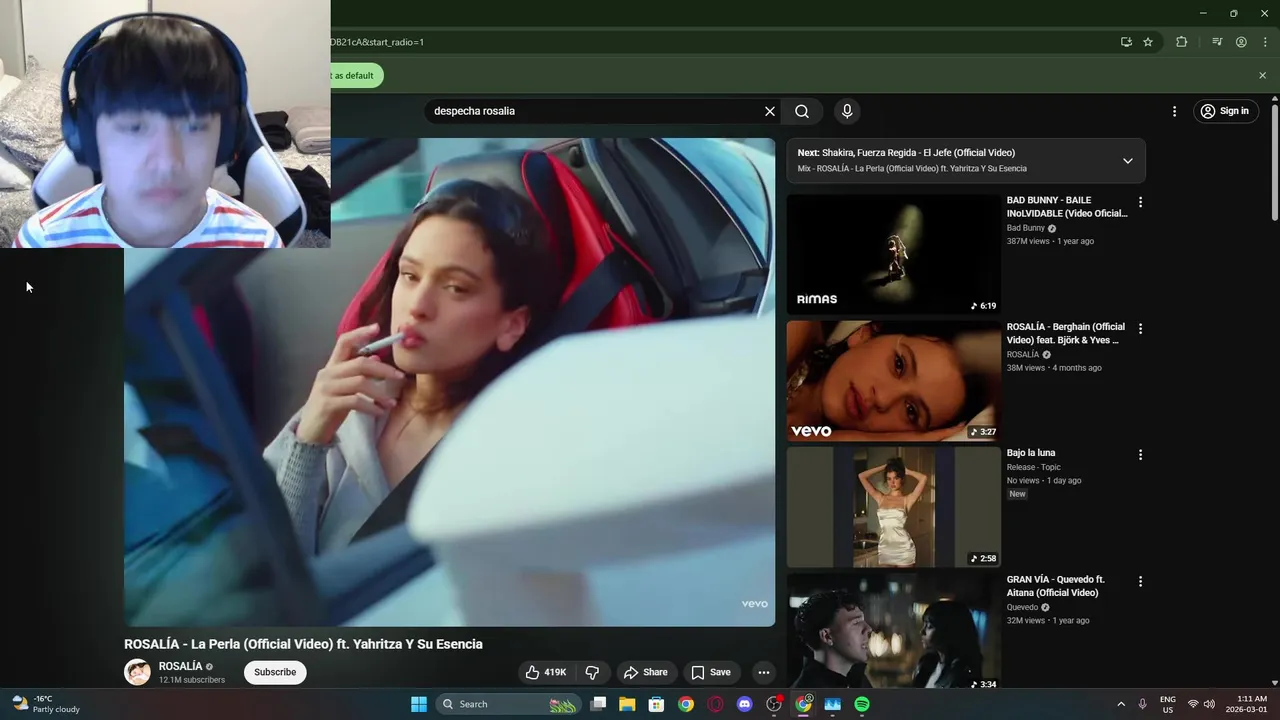The image size is (1280, 720).
Task: Open BAD BUNNY - BAILE INoLVIDABLE video thumbnail
Action: point(893,254)
